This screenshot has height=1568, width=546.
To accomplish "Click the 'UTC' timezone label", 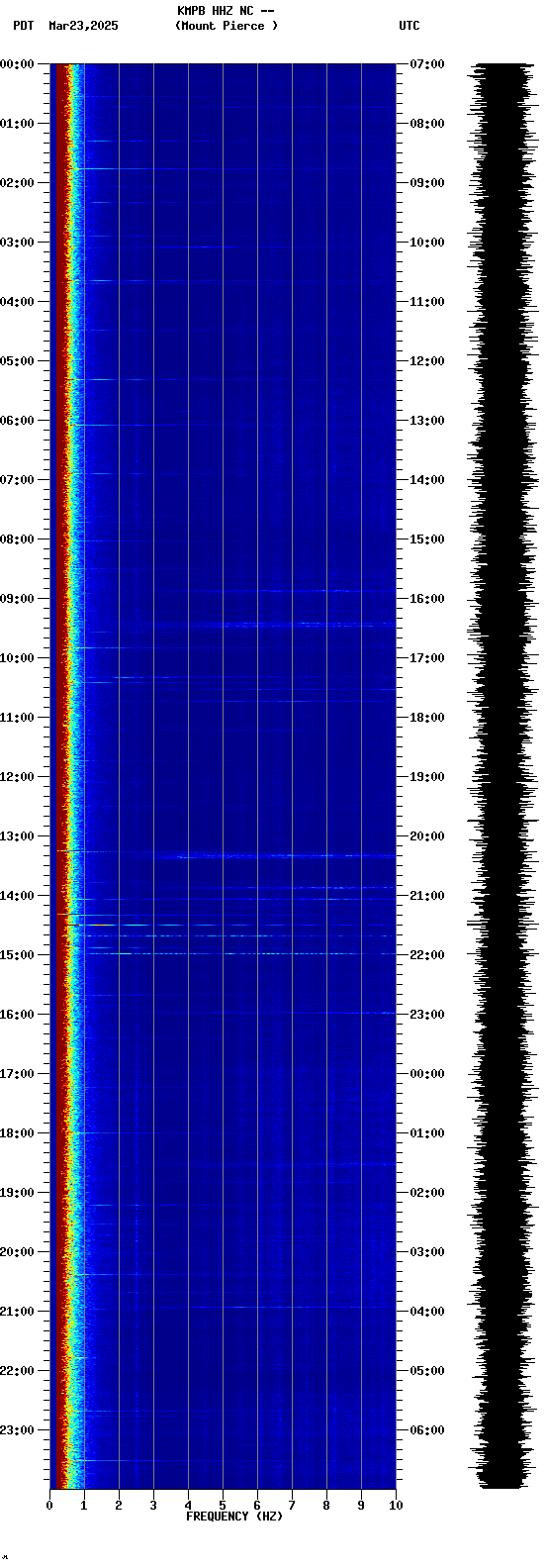I will pyautogui.click(x=409, y=26).
